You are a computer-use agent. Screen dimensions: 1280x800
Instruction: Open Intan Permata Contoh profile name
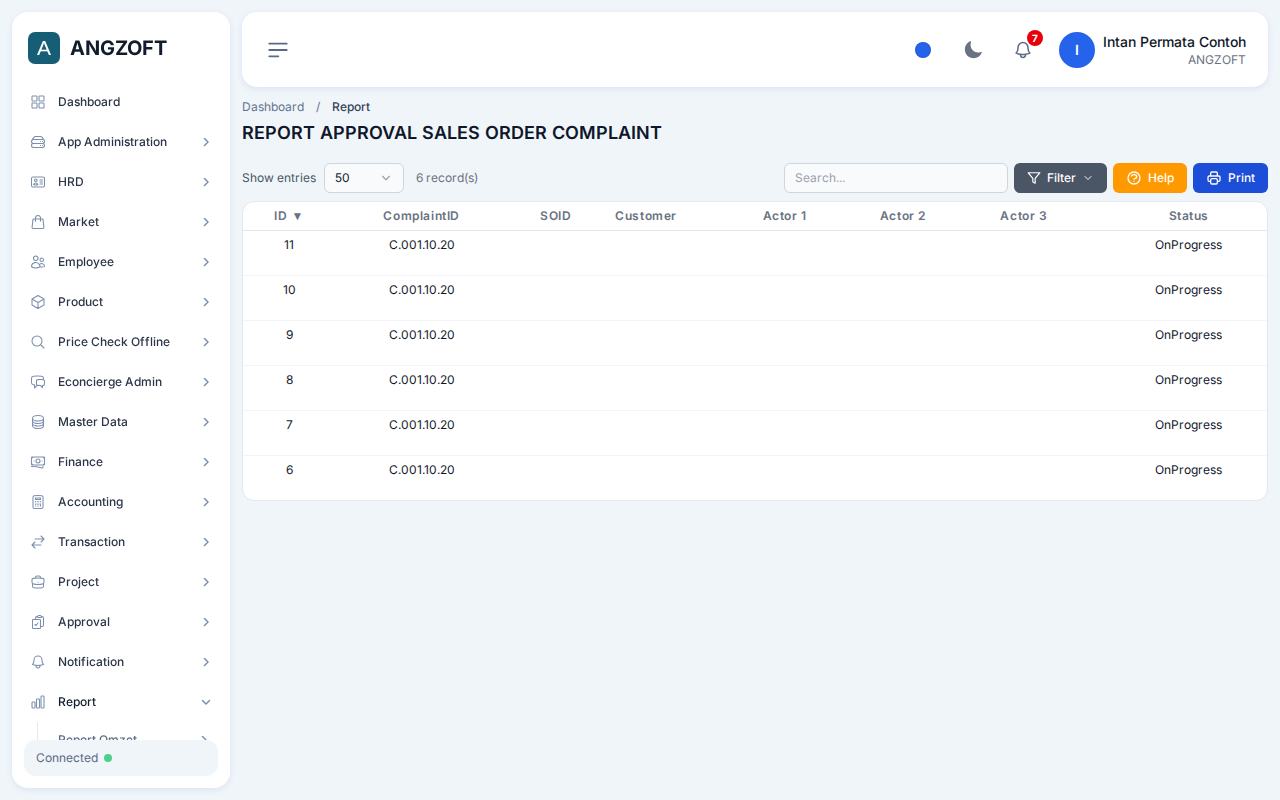point(1174,42)
